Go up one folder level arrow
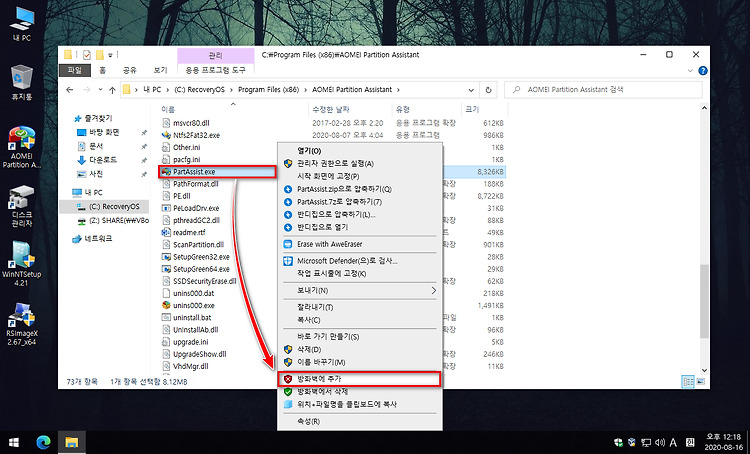Image resolution: width=750 pixels, height=454 pixels. (x=112, y=89)
